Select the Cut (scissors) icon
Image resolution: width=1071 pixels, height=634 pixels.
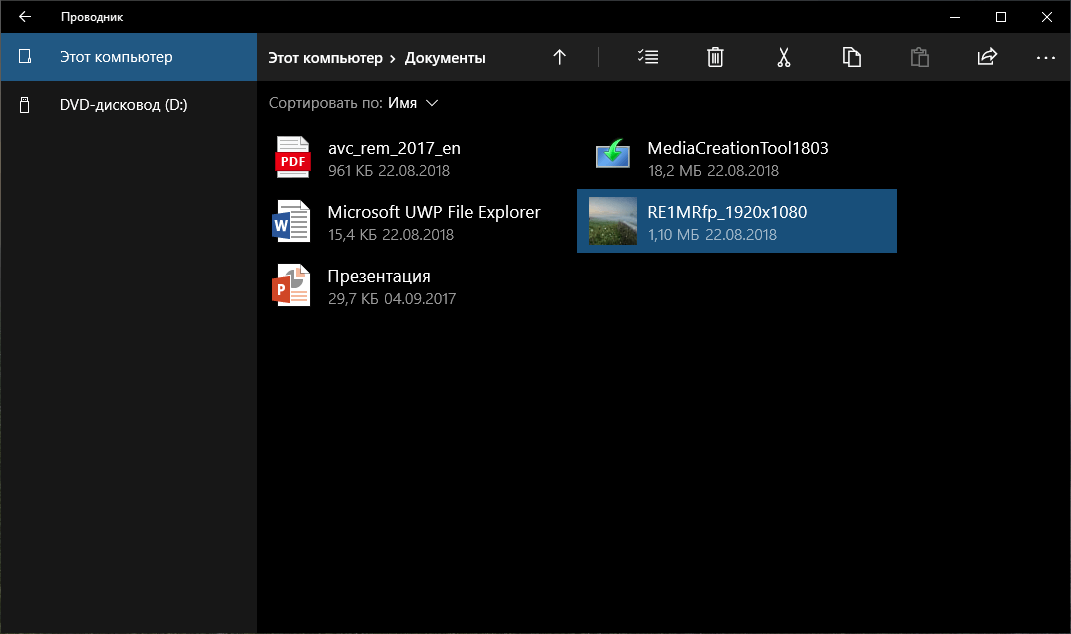pos(784,57)
